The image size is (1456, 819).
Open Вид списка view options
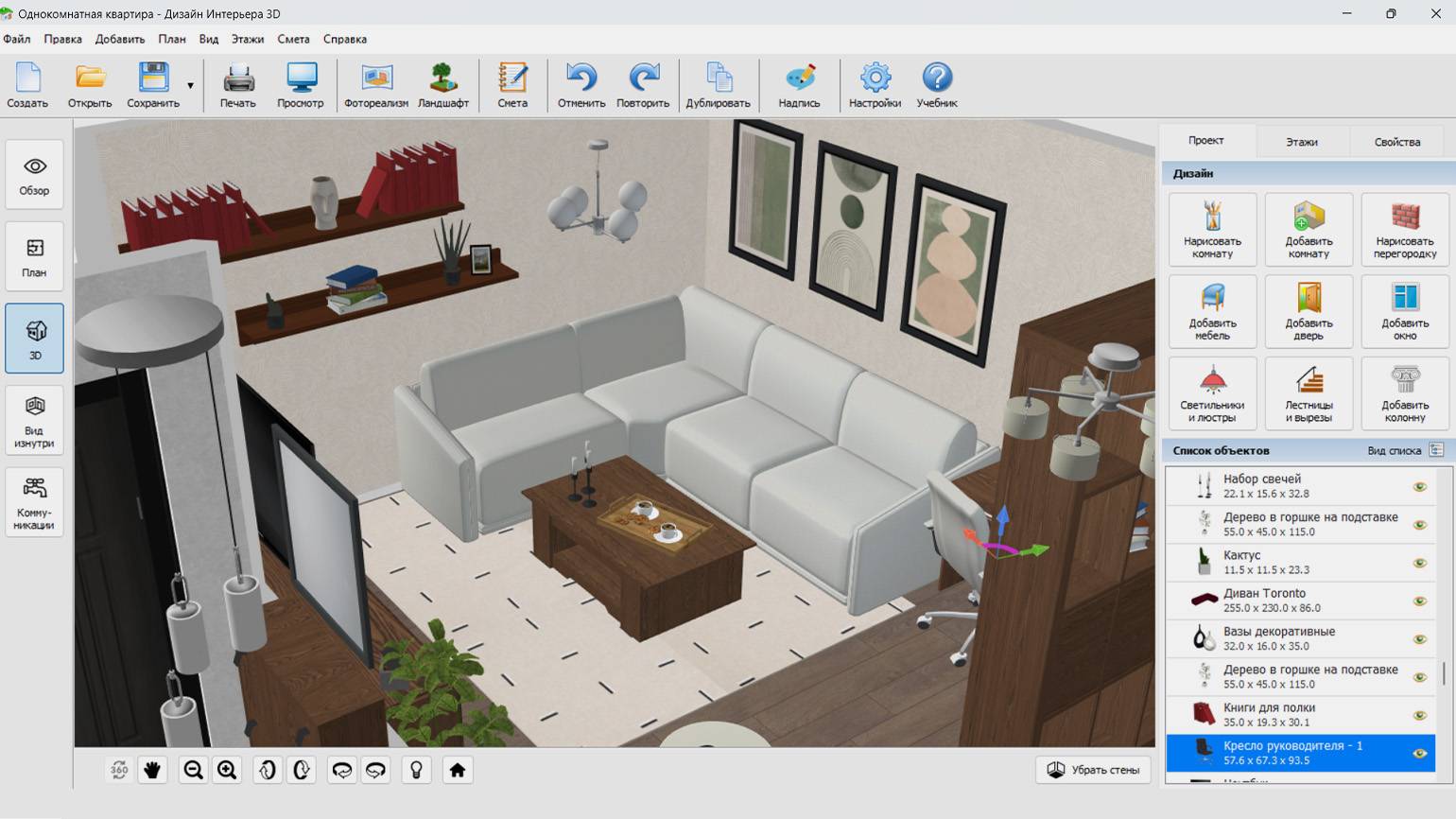[x=1405, y=451]
